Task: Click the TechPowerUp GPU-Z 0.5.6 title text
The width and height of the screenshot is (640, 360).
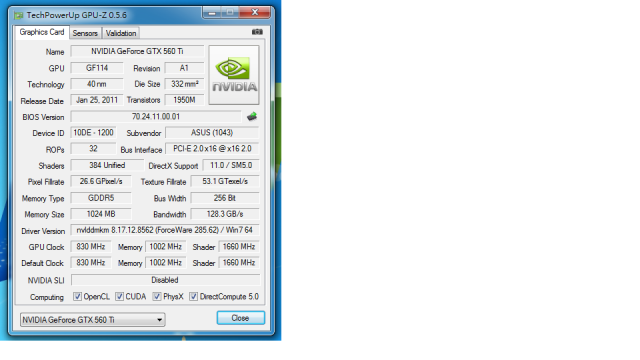Action: coord(77,15)
